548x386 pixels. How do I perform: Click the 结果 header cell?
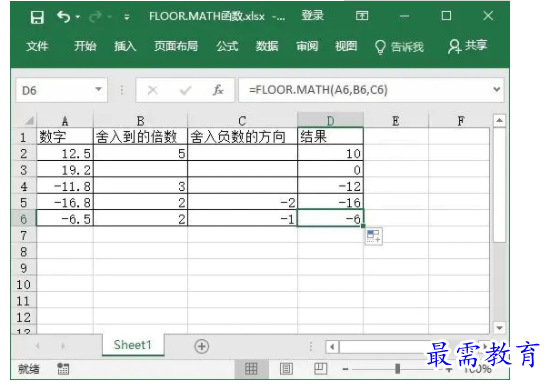(x=330, y=136)
